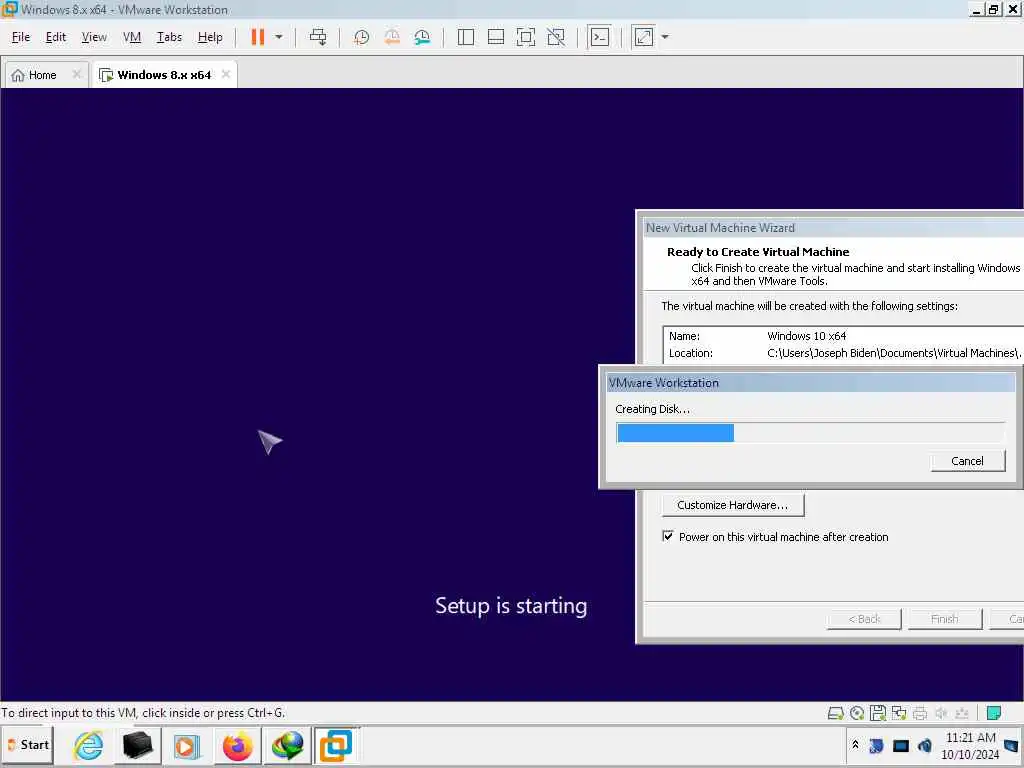Pause the virtual machine with the orange button
Image resolution: width=1024 pixels, height=768 pixels.
click(258, 37)
